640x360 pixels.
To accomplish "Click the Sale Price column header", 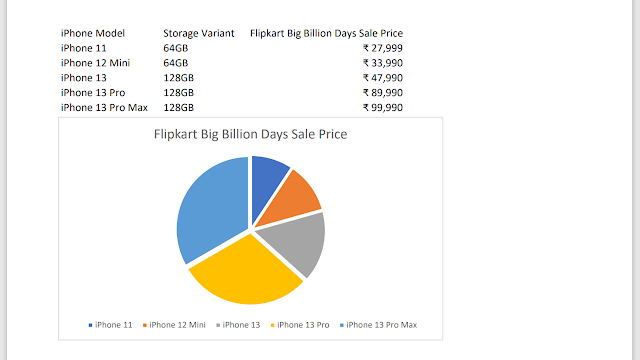I will (326, 33).
